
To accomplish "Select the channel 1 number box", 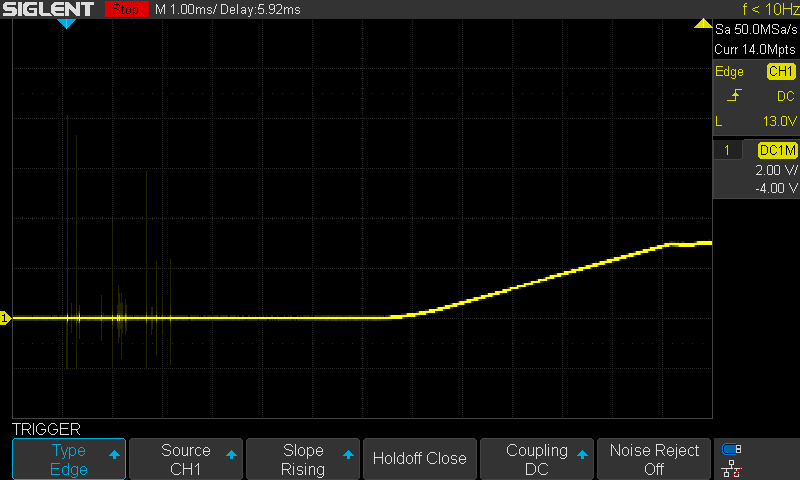I will (727, 150).
